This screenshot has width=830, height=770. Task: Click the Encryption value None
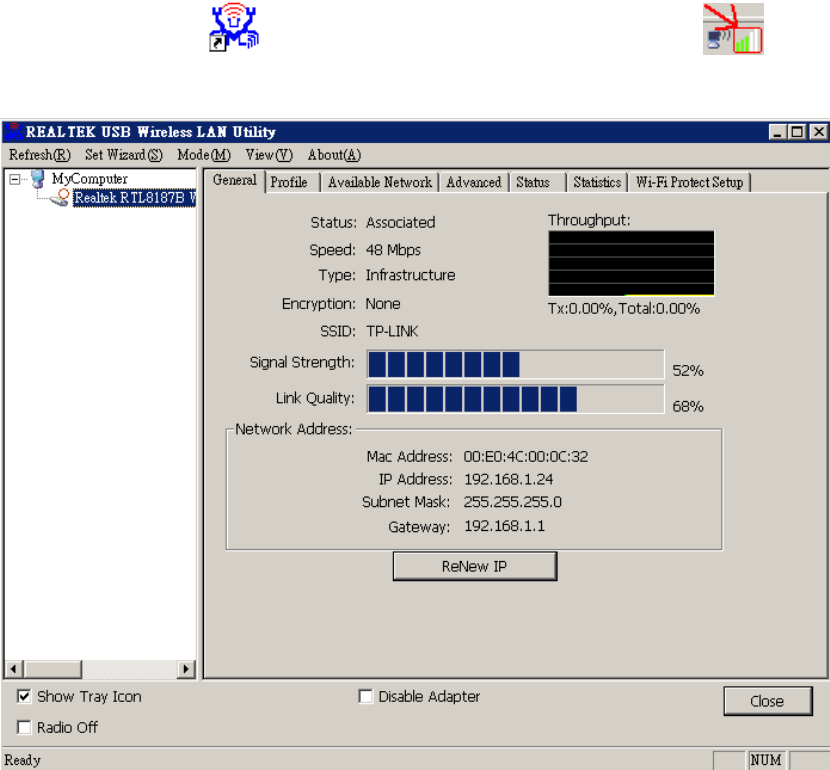coord(383,304)
